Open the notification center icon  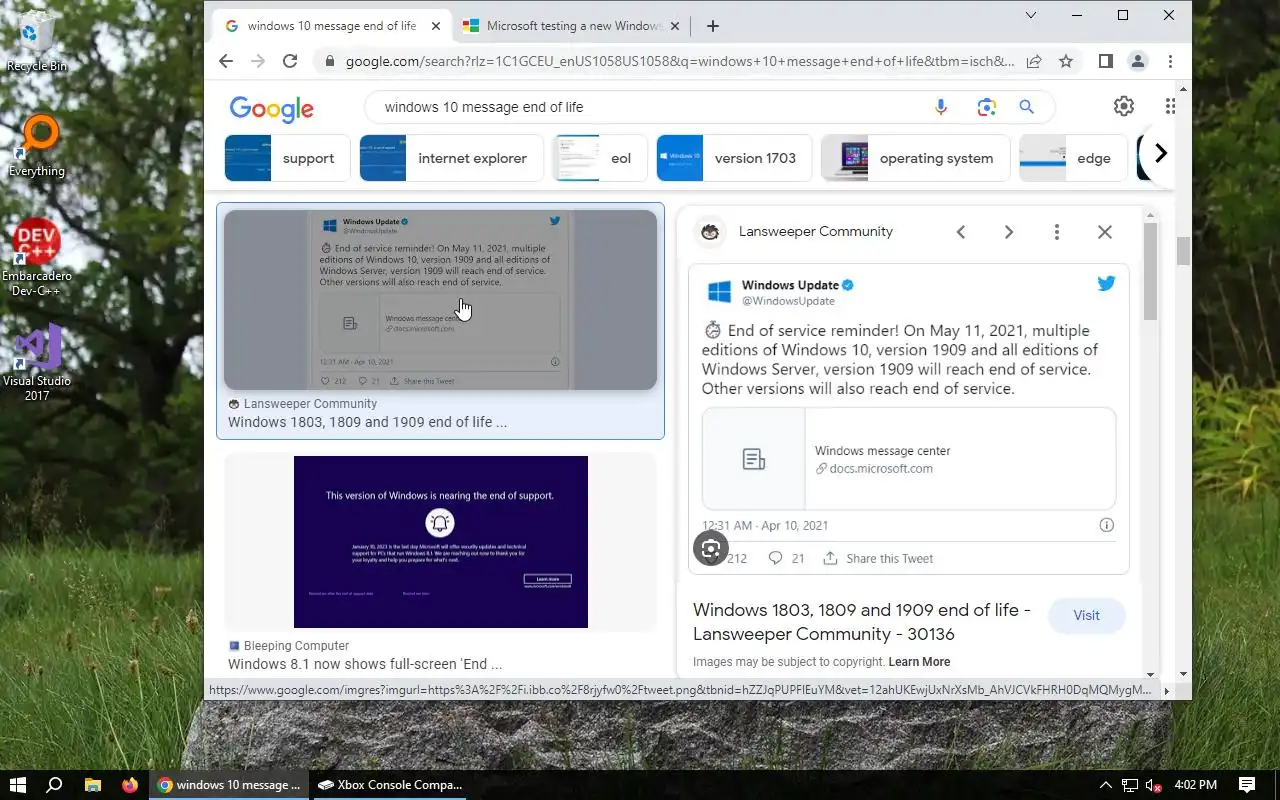pos(1247,785)
